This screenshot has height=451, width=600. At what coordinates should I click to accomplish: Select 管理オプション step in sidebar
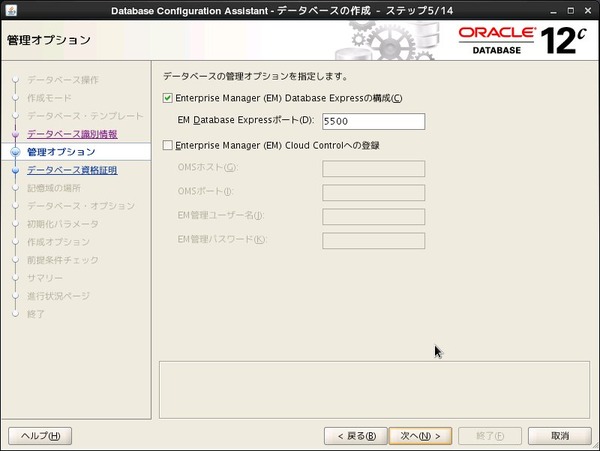61,152
